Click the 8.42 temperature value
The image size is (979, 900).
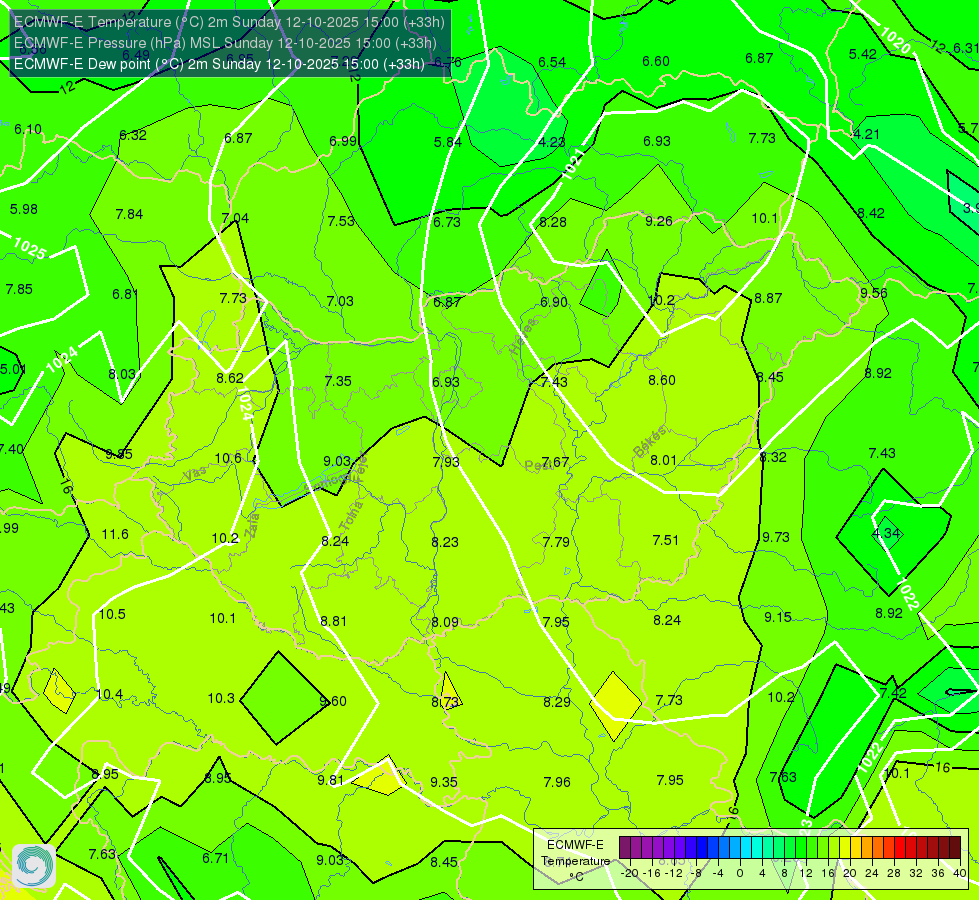tap(870, 213)
